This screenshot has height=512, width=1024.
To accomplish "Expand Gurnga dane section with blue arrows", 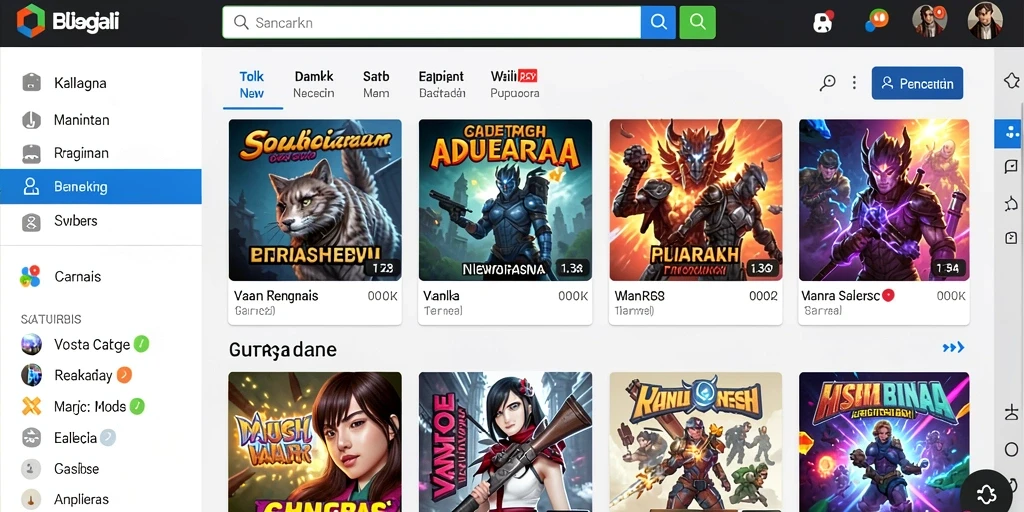I will click(953, 347).
